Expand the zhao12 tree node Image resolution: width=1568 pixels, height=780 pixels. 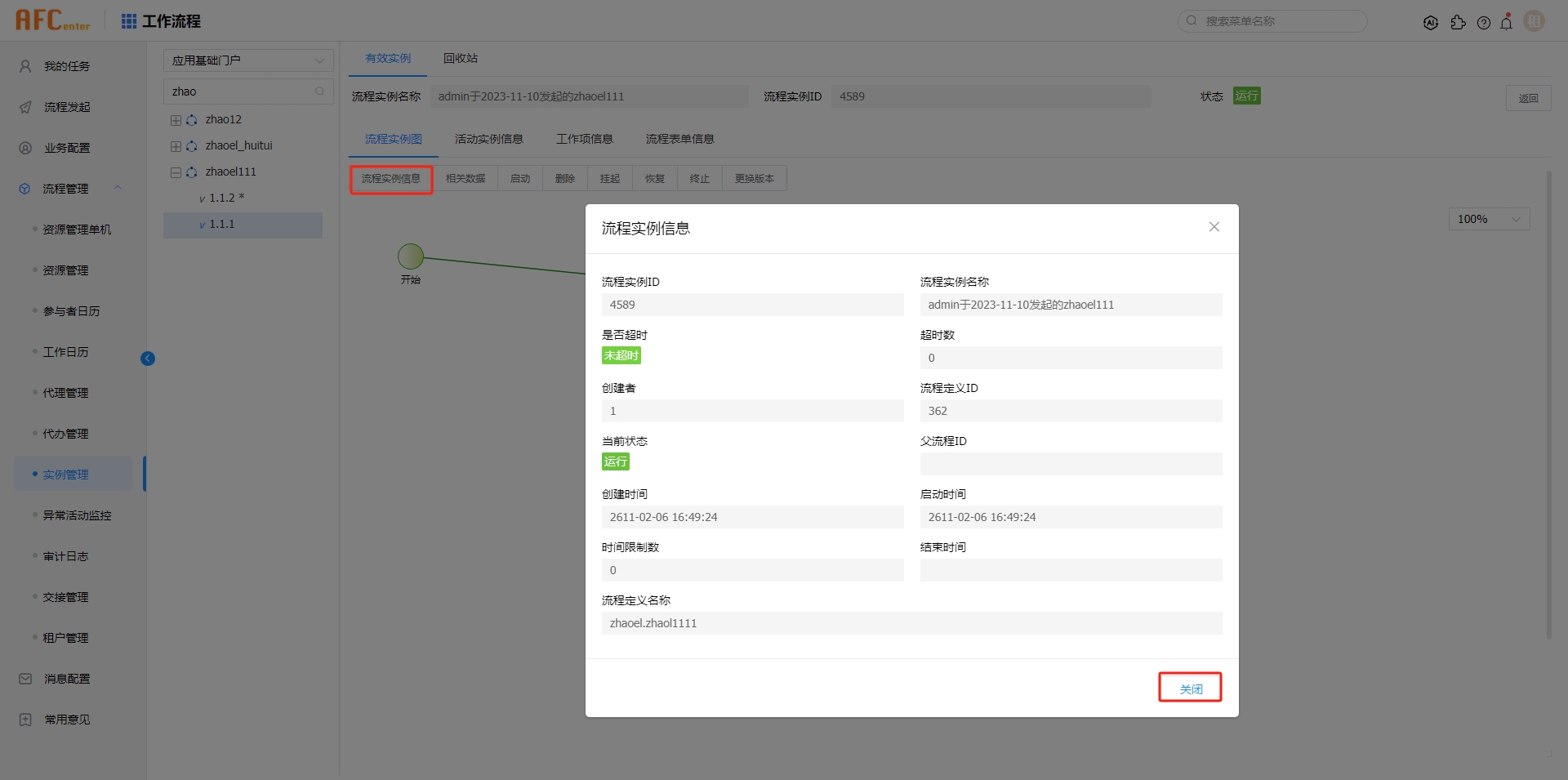[175, 119]
